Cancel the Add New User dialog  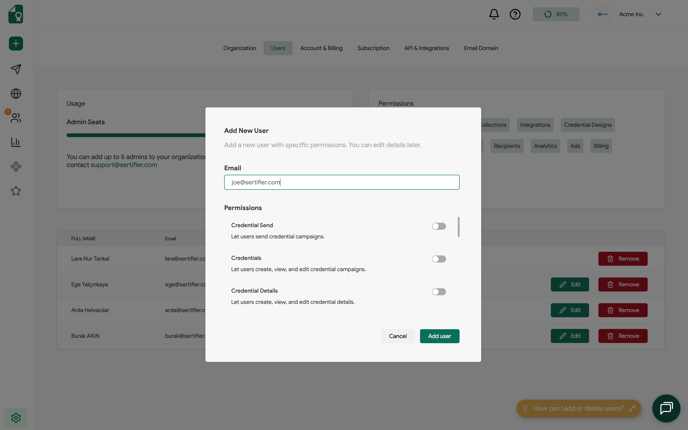(x=398, y=336)
